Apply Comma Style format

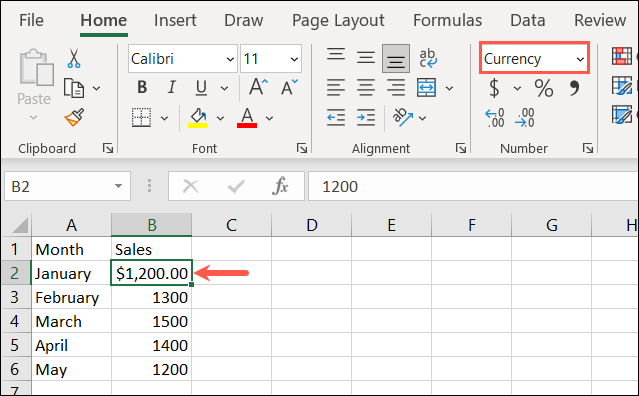pyautogui.click(x=574, y=87)
